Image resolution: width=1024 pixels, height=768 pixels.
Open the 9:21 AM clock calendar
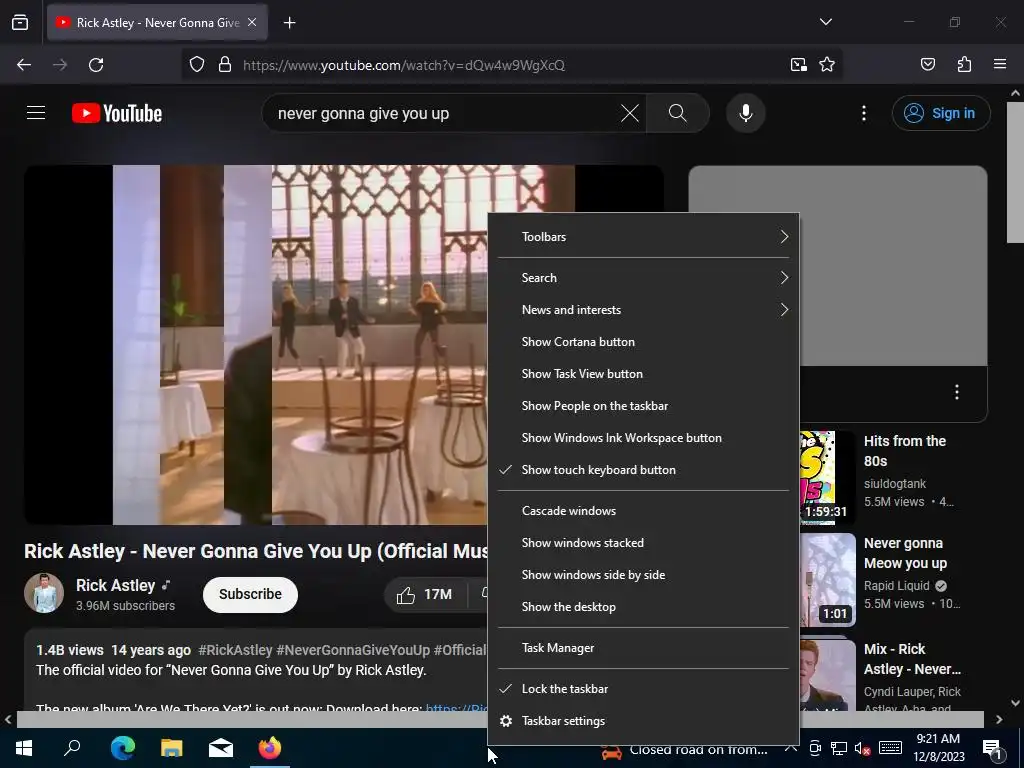pos(938,748)
